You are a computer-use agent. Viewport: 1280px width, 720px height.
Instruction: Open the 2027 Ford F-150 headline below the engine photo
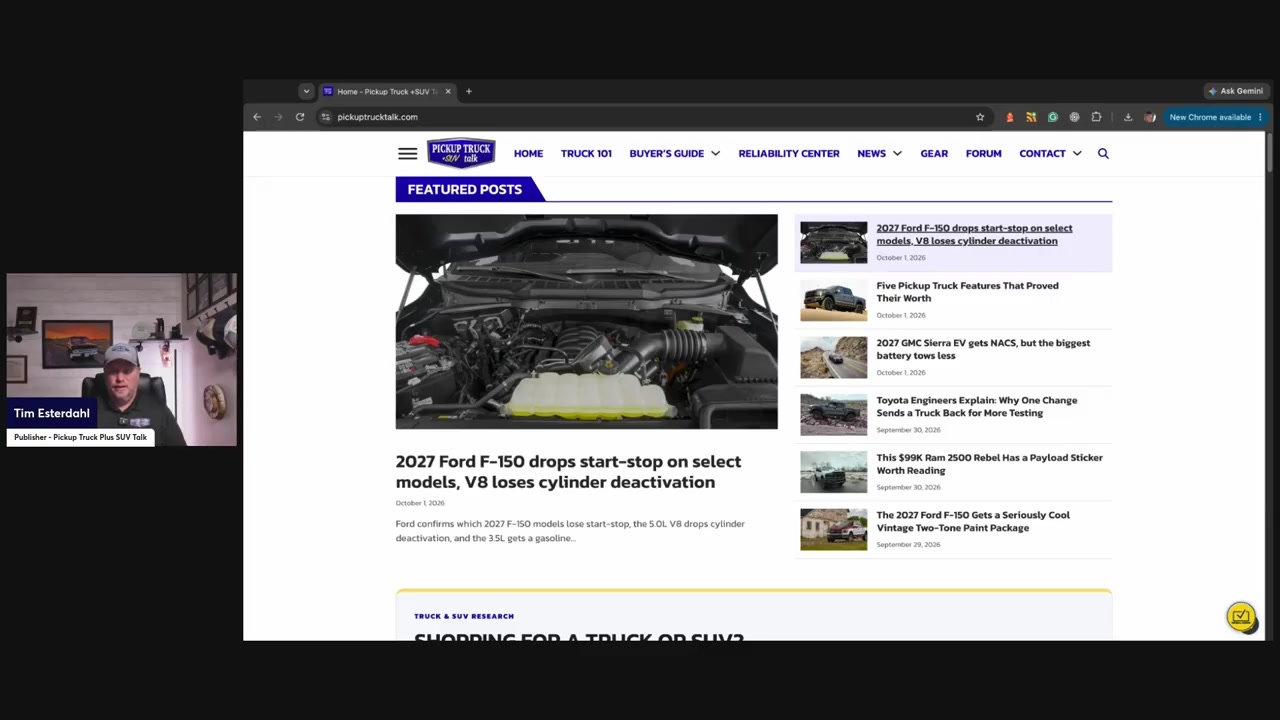568,471
